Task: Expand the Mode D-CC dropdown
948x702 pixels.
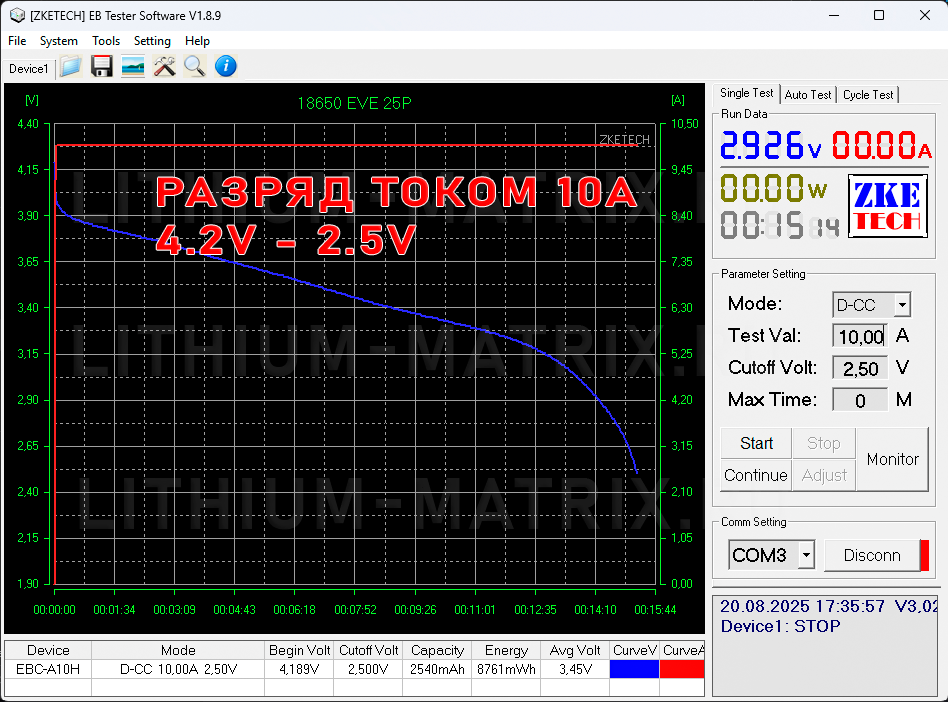Action: pyautogui.click(x=902, y=305)
